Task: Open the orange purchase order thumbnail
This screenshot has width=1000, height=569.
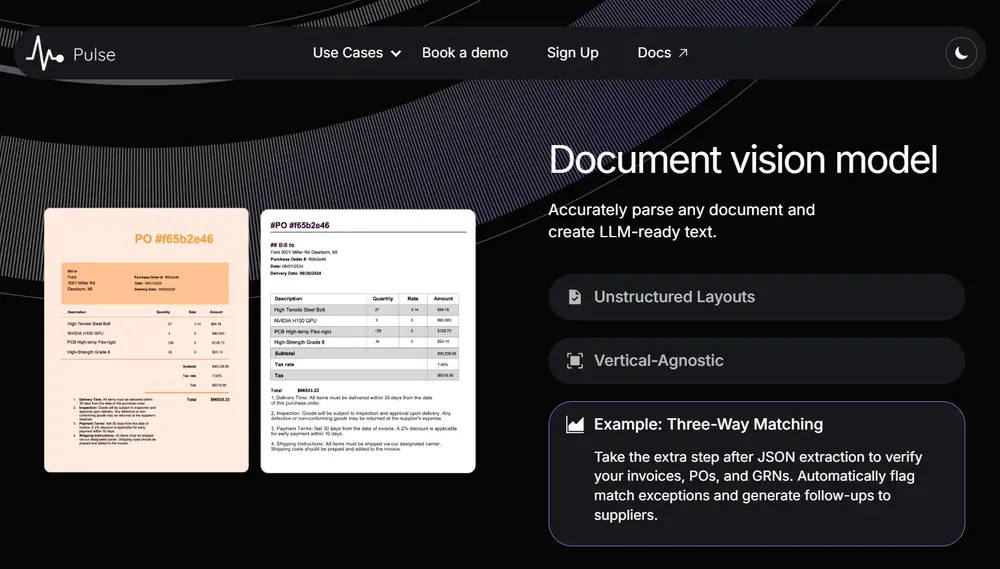Action: (146, 340)
